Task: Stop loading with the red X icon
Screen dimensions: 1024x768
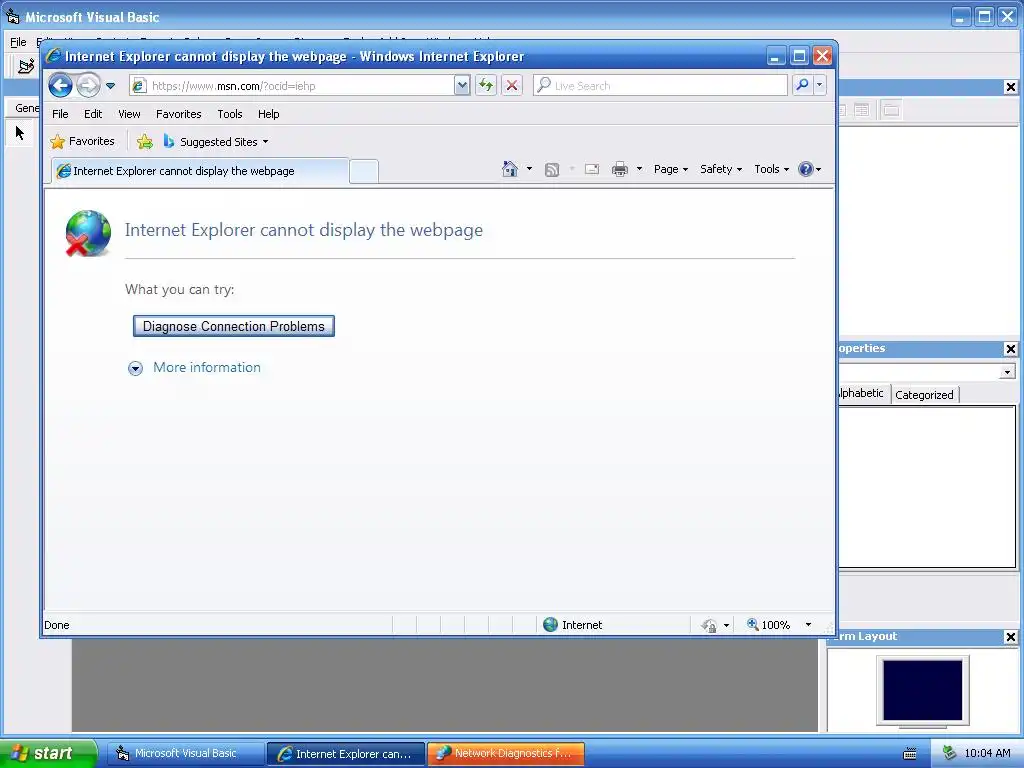Action: [512, 86]
